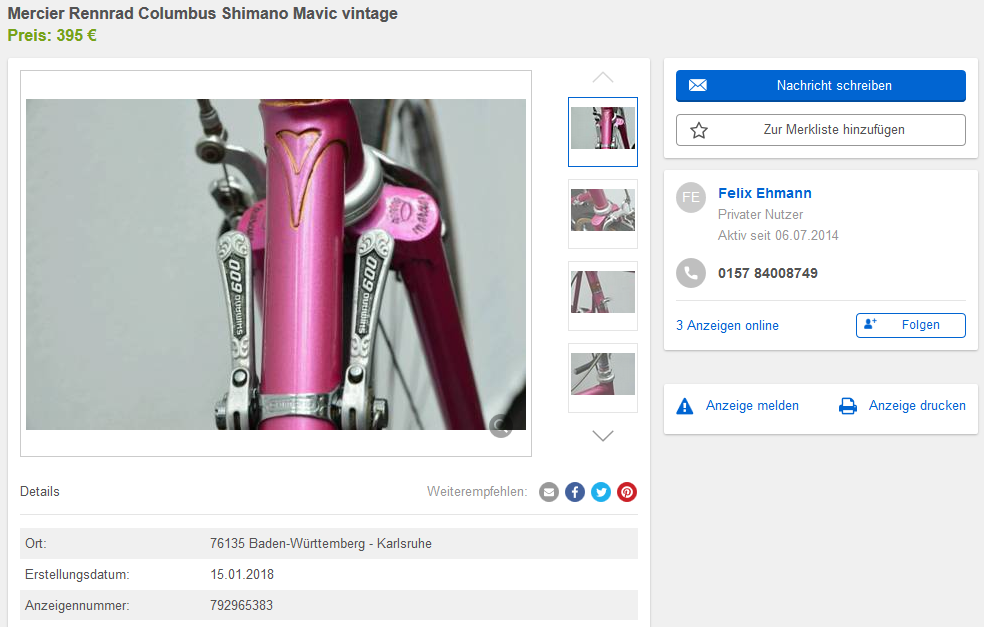Click the FE seller avatar
Image resolution: width=984 pixels, height=627 pixels.
[691, 197]
